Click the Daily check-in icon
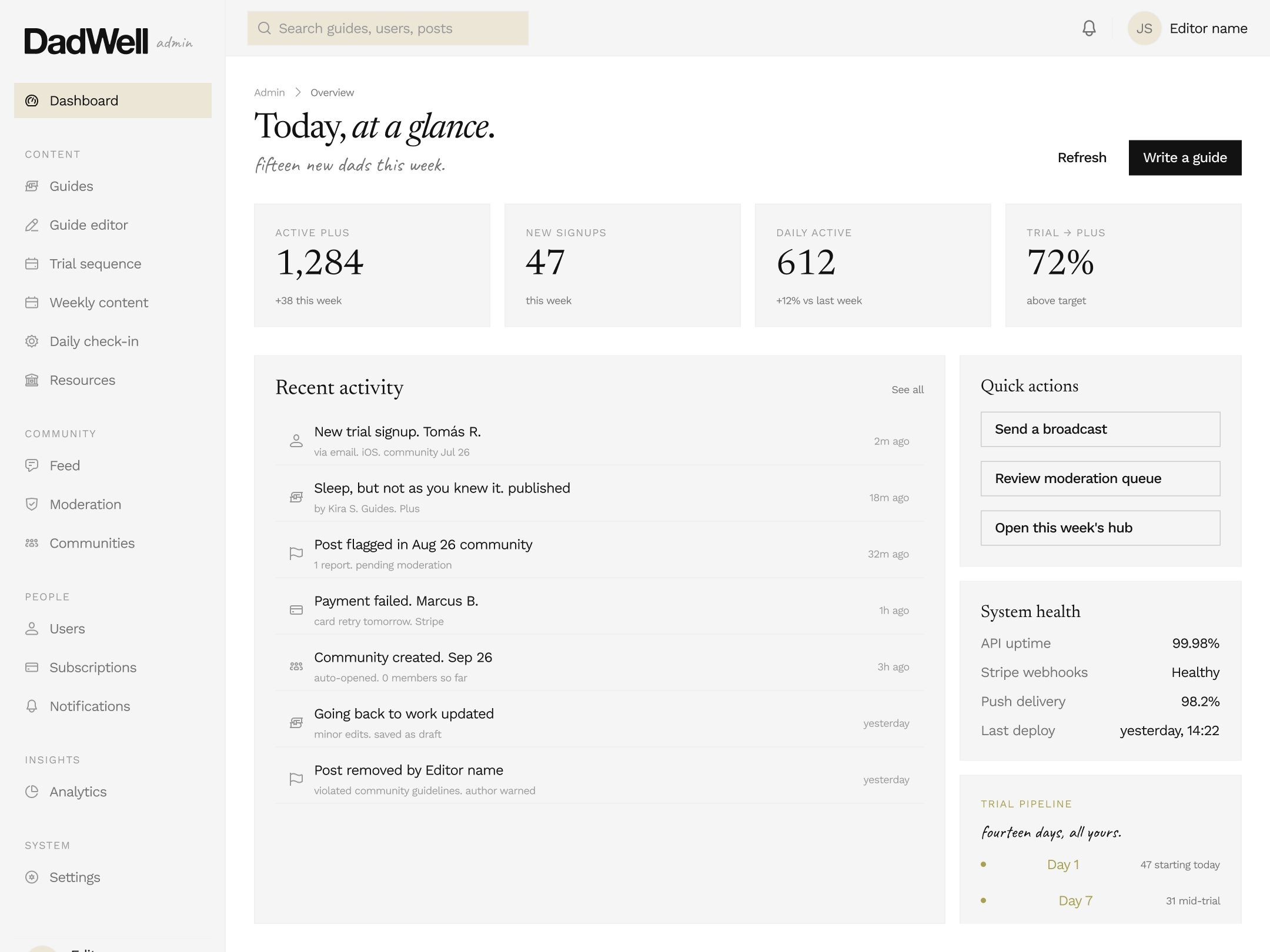This screenshot has height=952, width=1270. pos(32,341)
